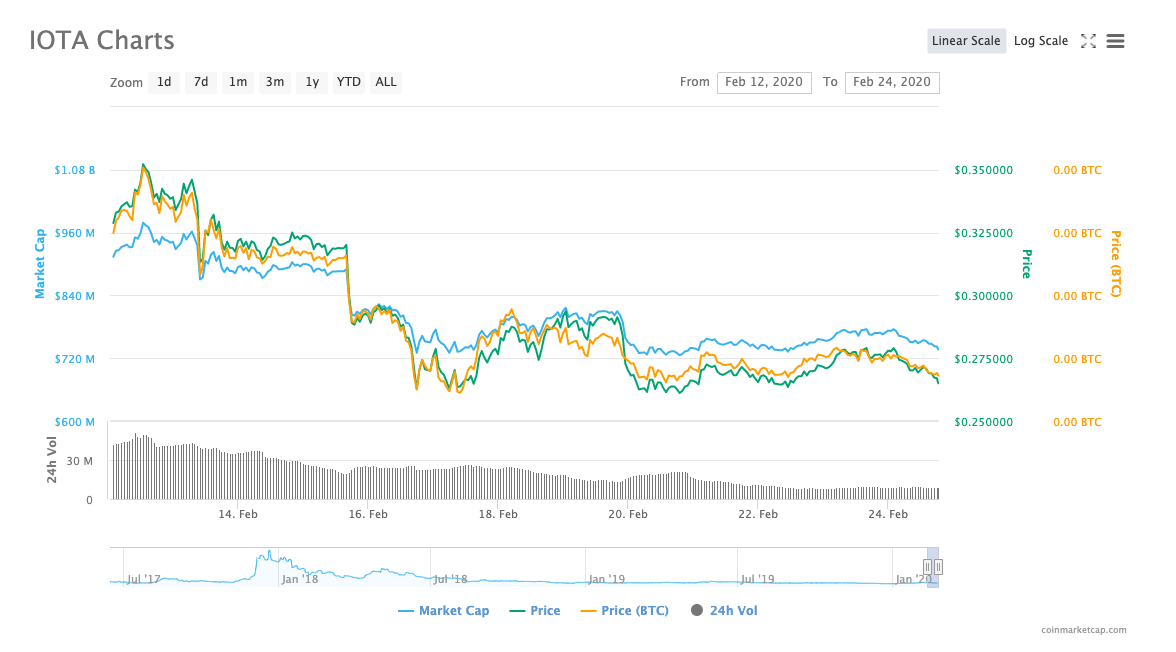Open the chart hamburger menu icon

point(1115,41)
